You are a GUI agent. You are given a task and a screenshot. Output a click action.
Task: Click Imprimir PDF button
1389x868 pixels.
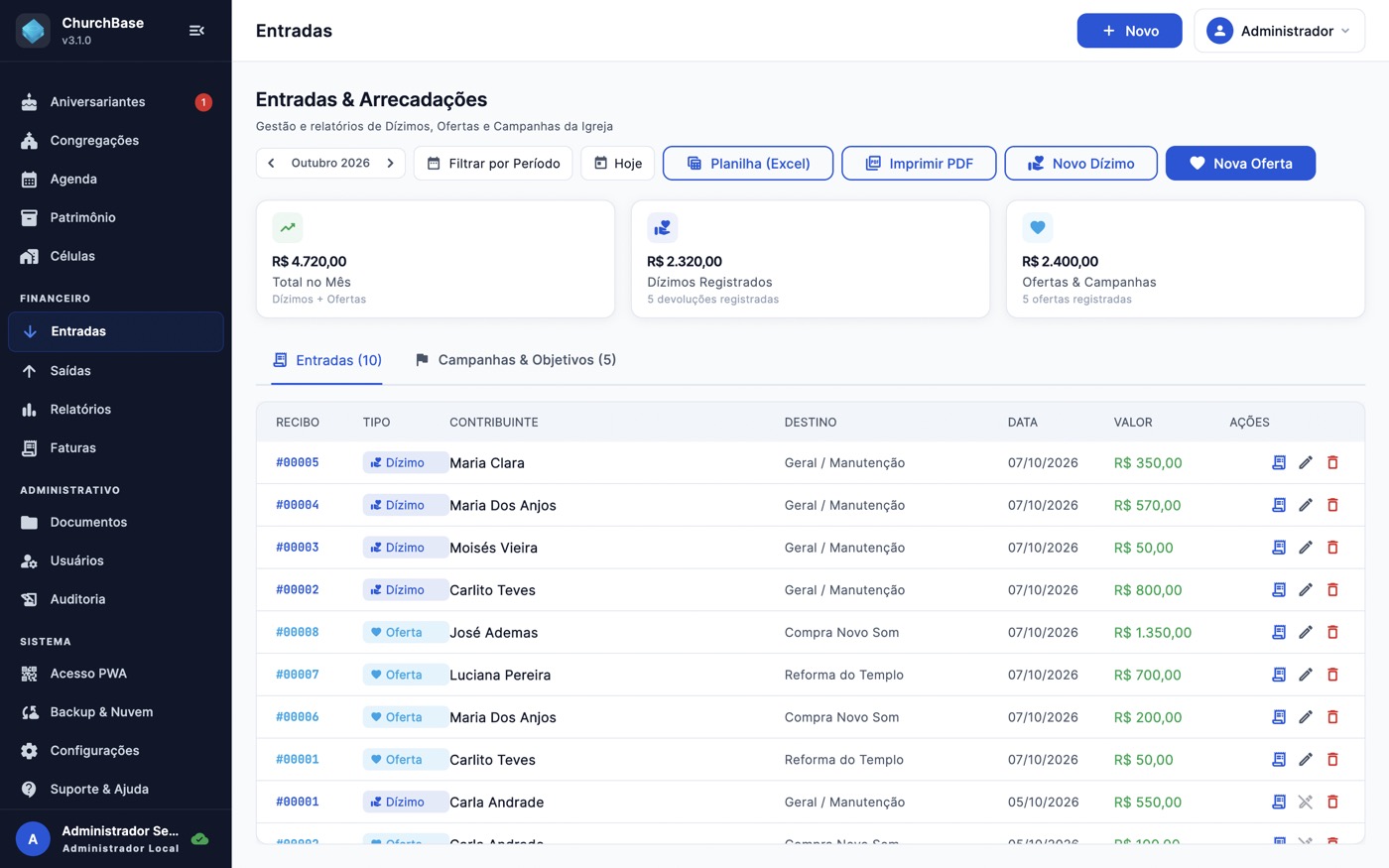[x=919, y=164]
